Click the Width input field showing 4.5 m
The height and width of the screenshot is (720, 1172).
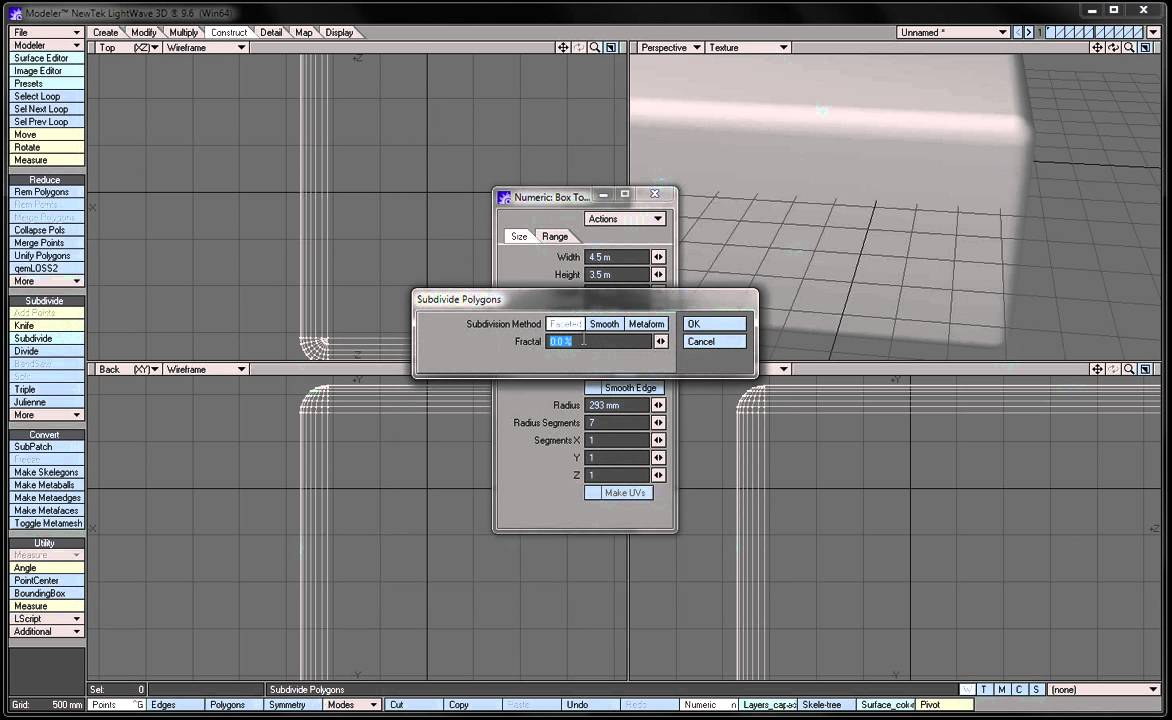point(617,256)
